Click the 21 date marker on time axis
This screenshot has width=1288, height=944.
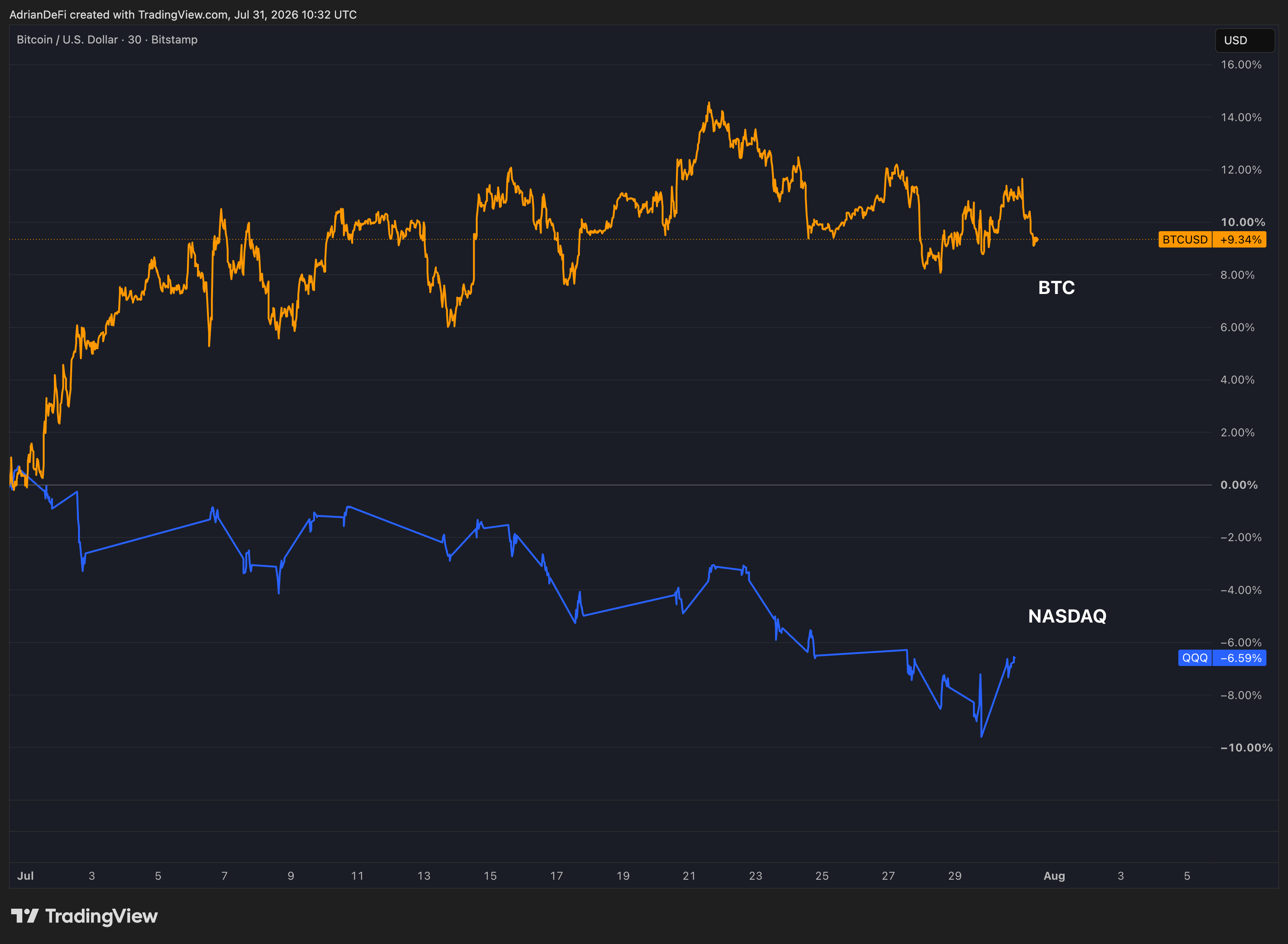click(688, 875)
